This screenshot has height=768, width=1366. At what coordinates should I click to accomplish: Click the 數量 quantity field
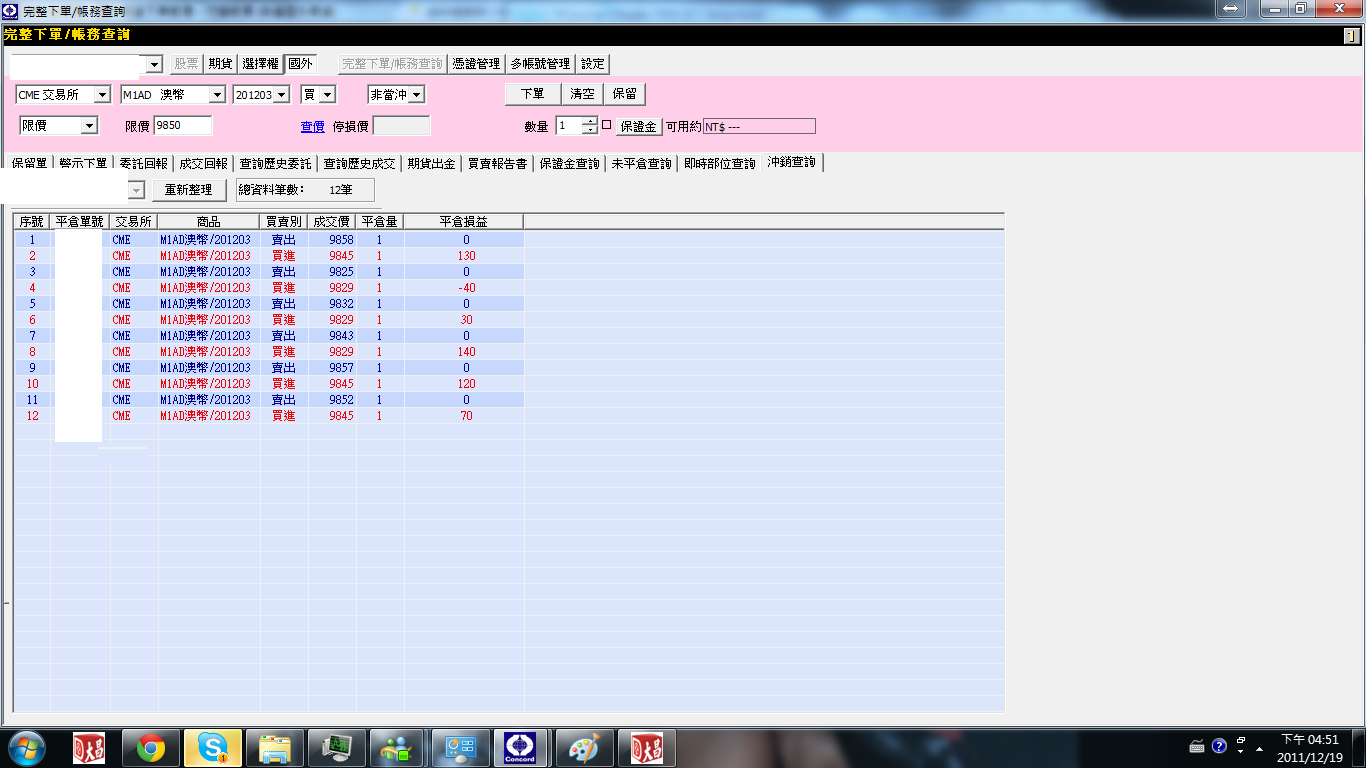tap(569, 126)
